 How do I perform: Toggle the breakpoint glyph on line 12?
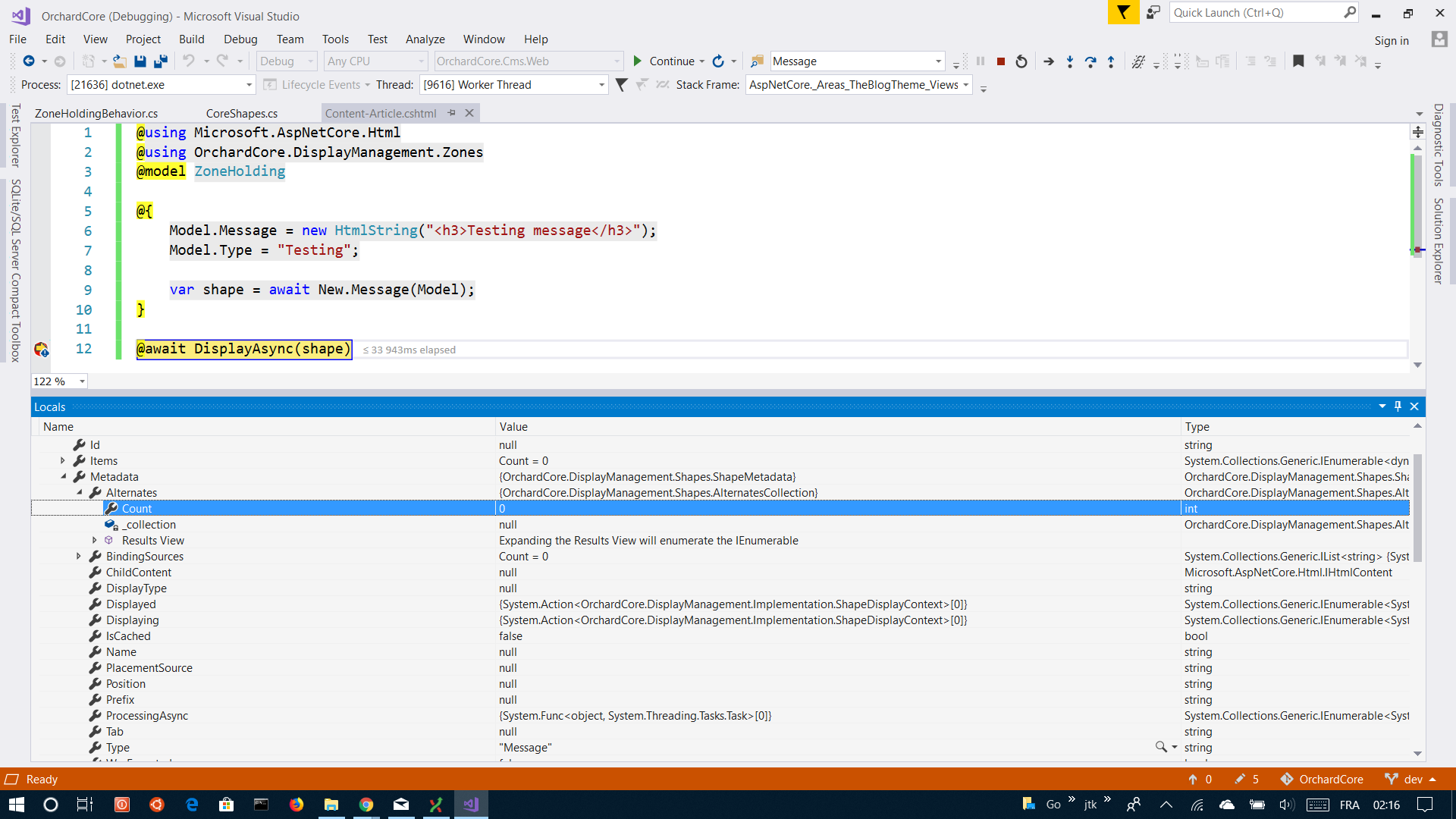[x=42, y=349]
